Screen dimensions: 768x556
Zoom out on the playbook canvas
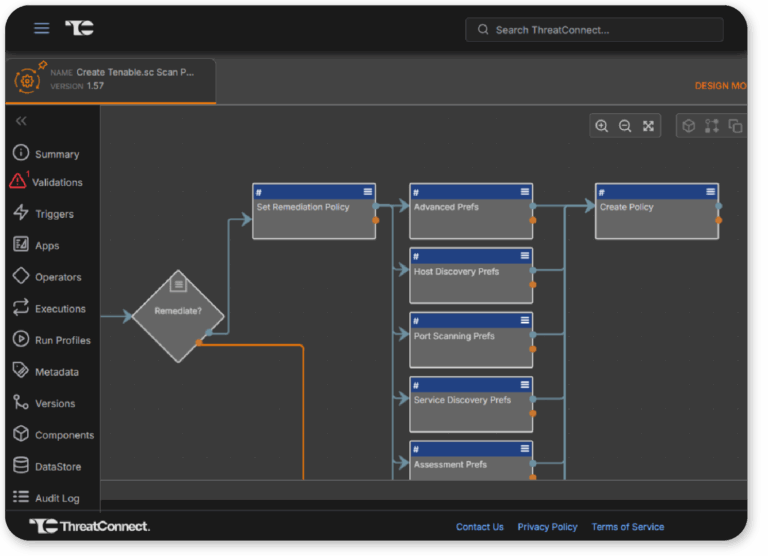pos(625,126)
